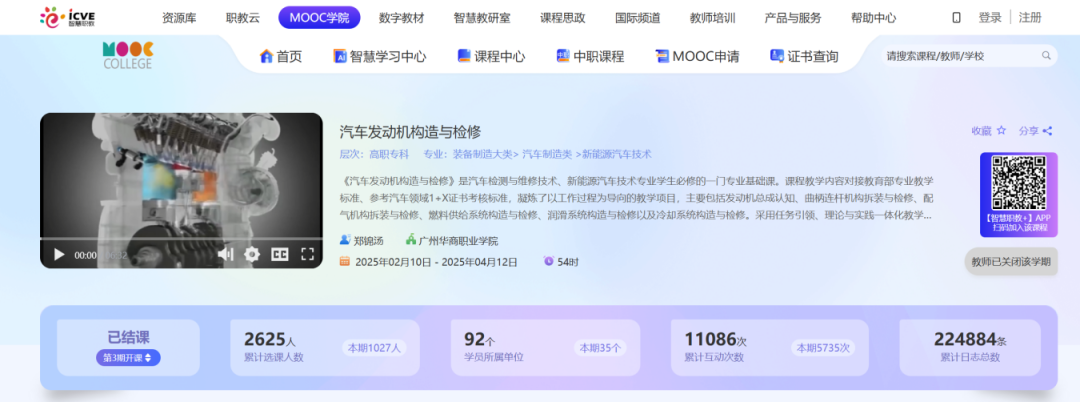Share the course via 分享 icon
The height and width of the screenshot is (402, 1080).
click(x=1035, y=131)
